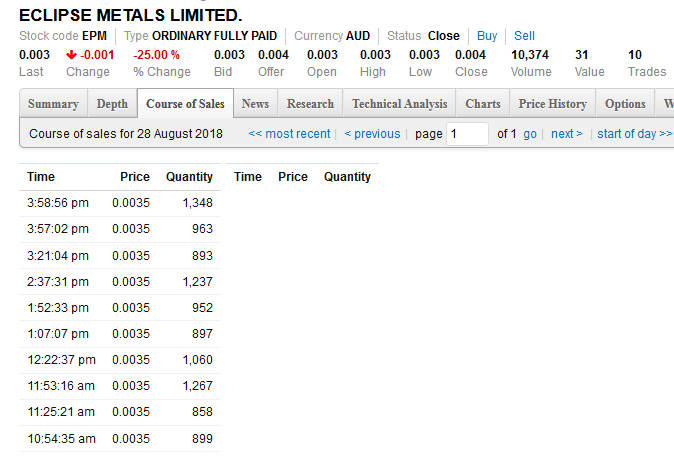Click the Status Close value
Viewport: 674px width, 460px height.
pos(444,36)
